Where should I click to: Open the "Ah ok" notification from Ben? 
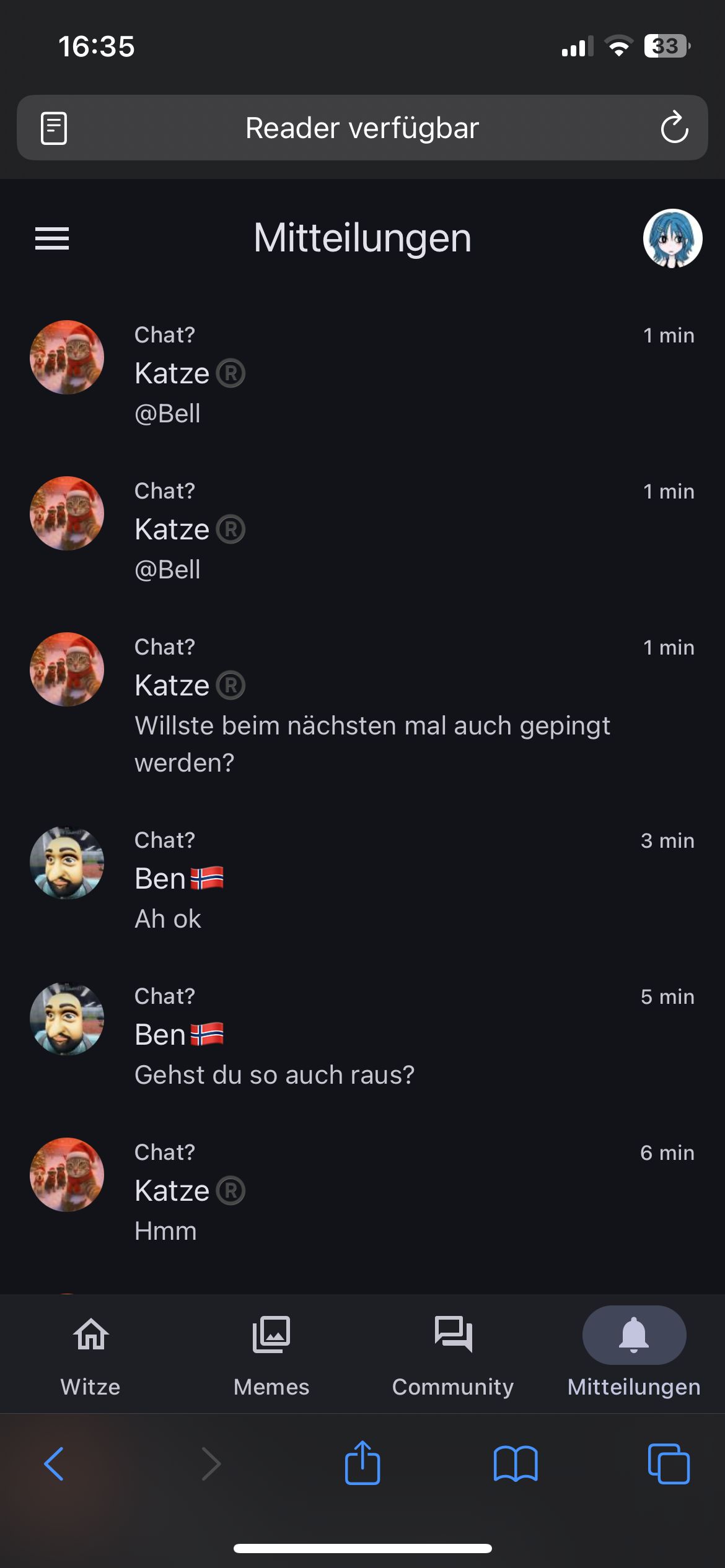(x=372, y=879)
